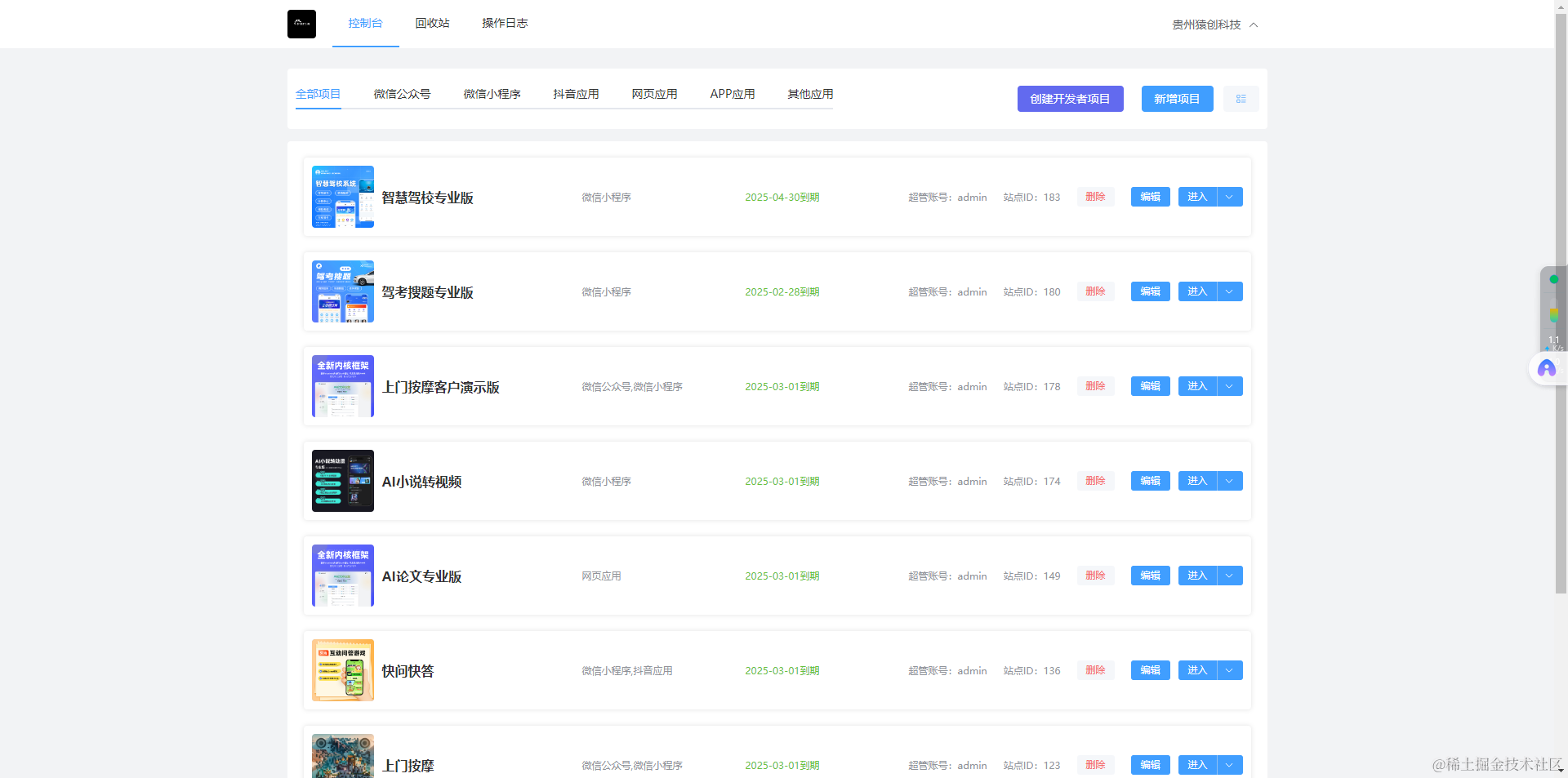Click the green status dot widget
The height and width of the screenshot is (778, 1568).
click(x=1554, y=279)
